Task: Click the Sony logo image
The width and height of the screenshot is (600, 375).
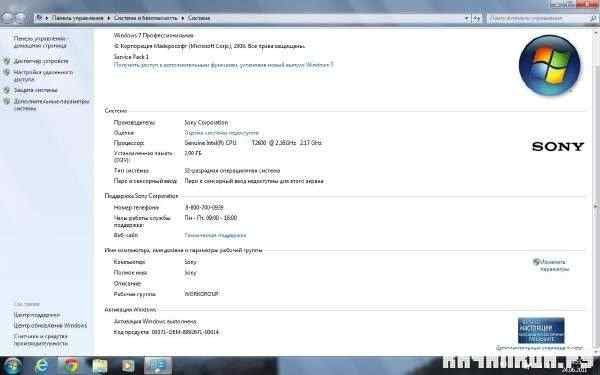Action: click(x=558, y=146)
